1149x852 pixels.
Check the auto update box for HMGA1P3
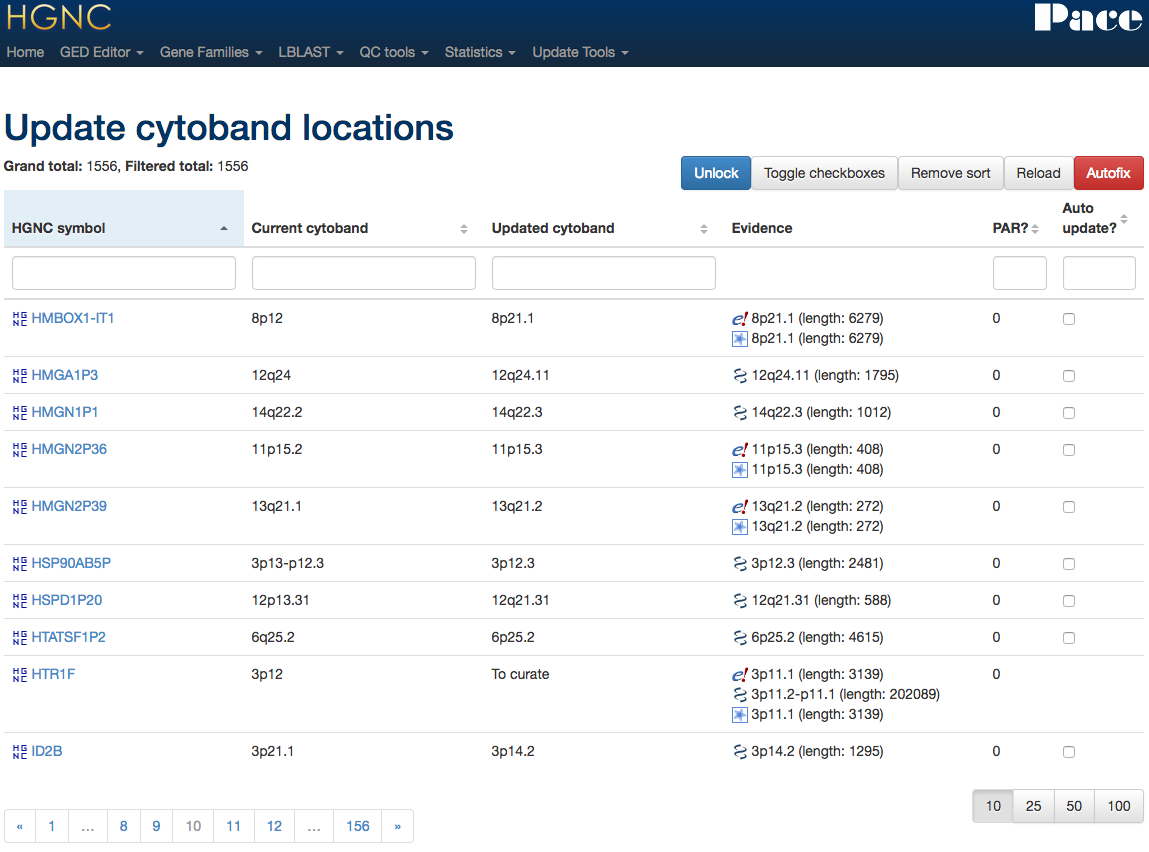1069,376
